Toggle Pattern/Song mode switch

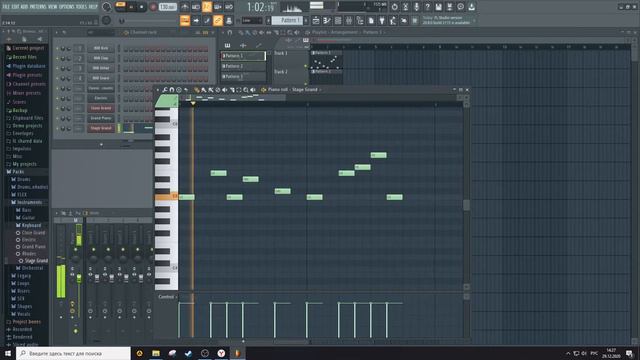pyautogui.click(x=120, y=7)
